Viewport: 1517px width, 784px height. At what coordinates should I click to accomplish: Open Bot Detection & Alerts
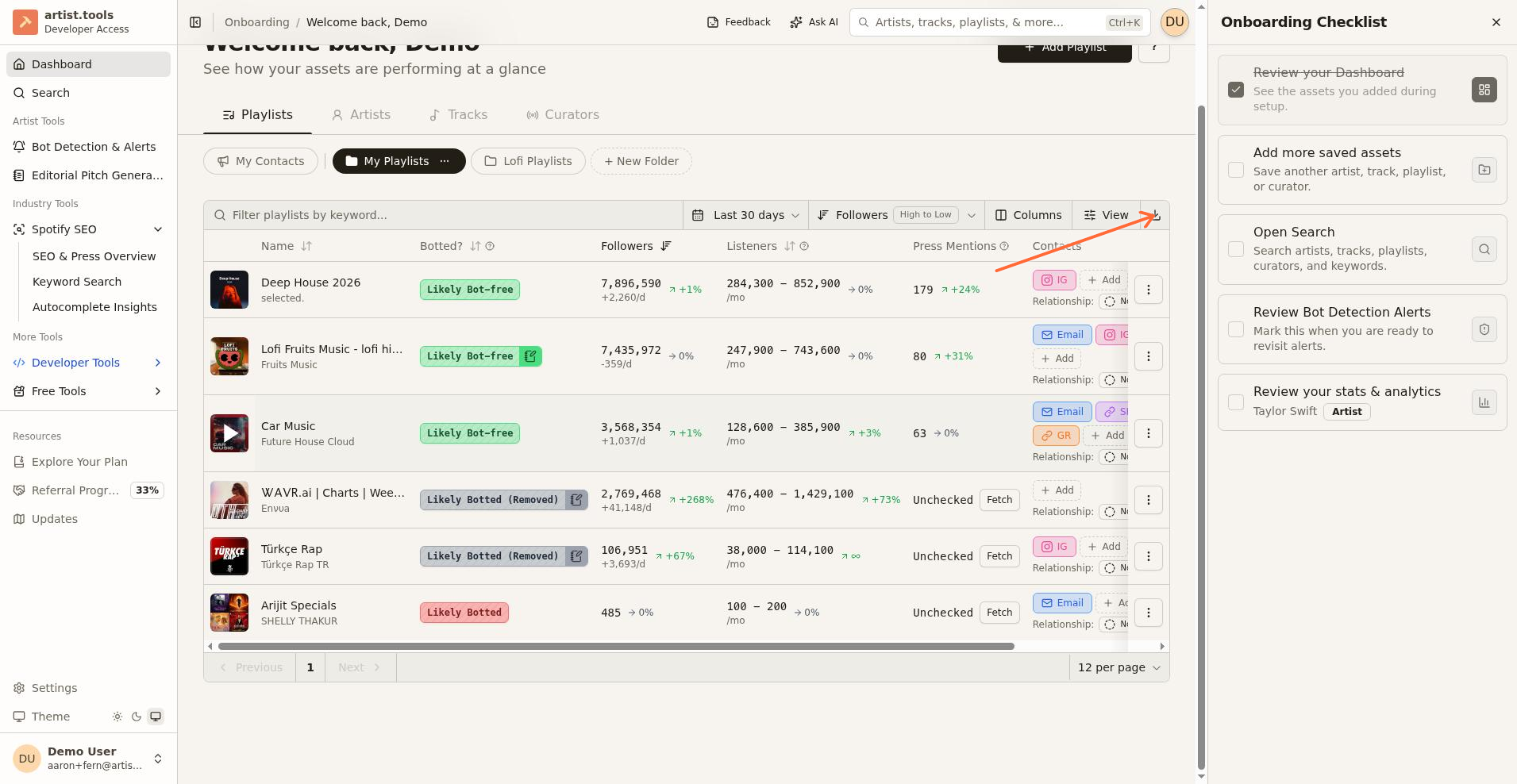pyautogui.click(x=88, y=147)
